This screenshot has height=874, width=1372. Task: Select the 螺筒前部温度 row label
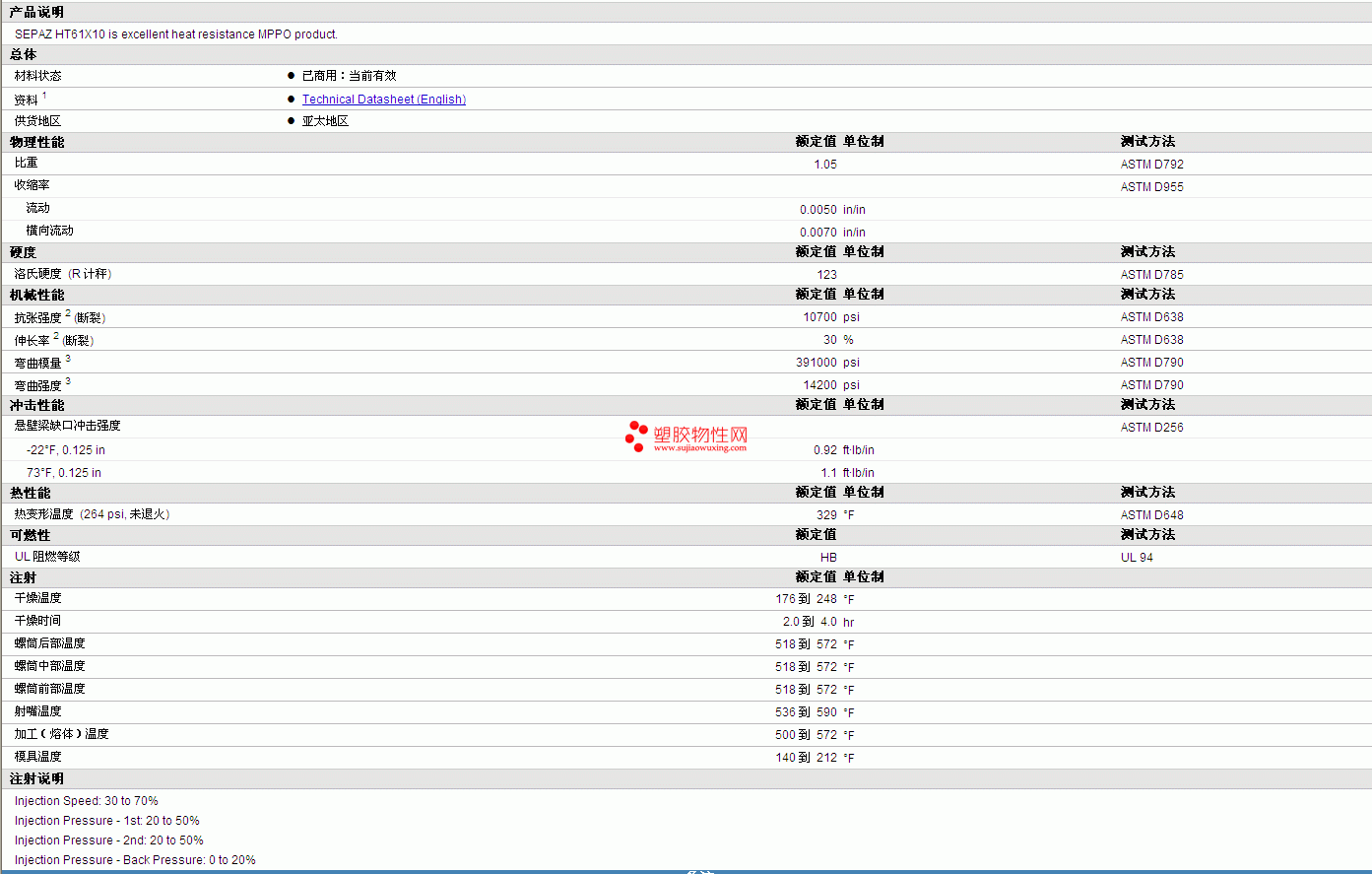pyautogui.click(x=49, y=689)
